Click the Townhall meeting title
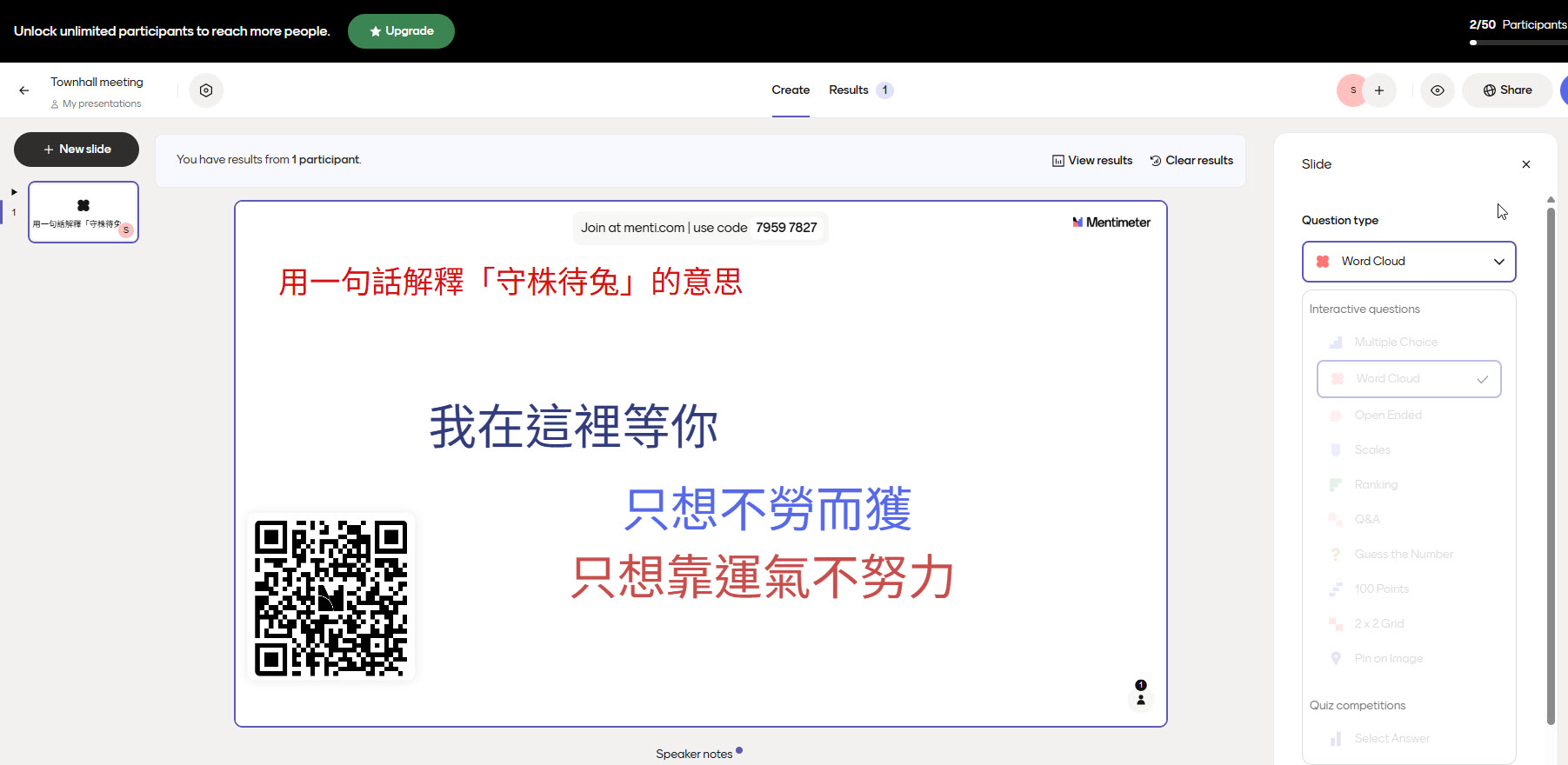The image size is (1568, 765). 97,83
